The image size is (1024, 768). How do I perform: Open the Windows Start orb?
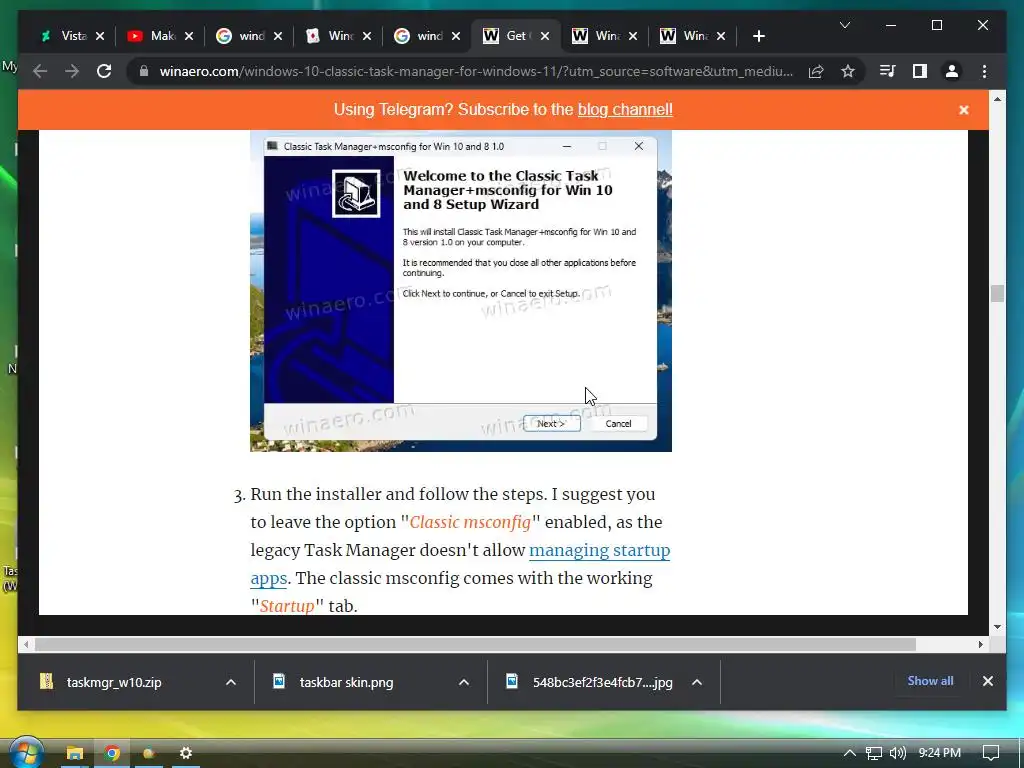(x=25, y=752)
